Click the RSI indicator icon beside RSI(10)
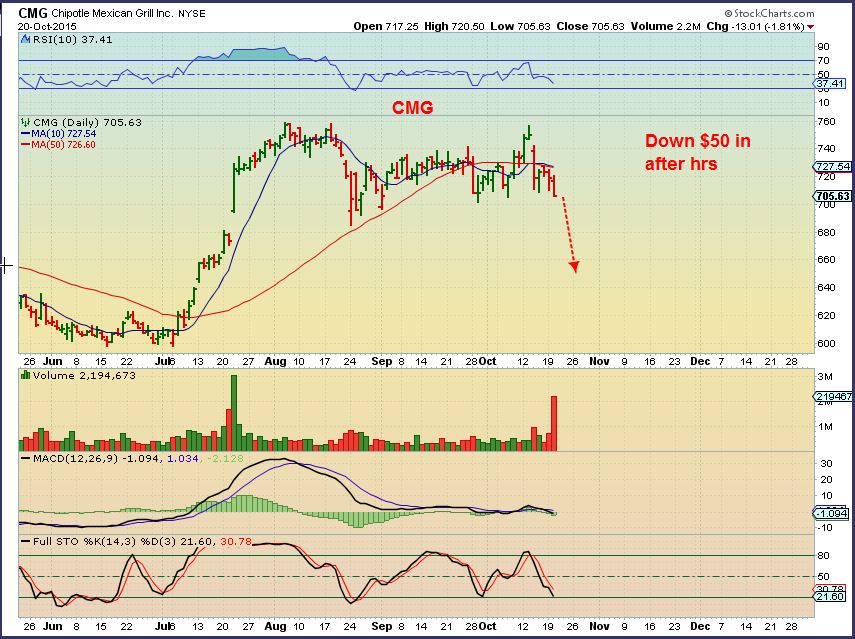Image resolution: width=855 pixels, height=639 pixels. (x=25, y=39)
